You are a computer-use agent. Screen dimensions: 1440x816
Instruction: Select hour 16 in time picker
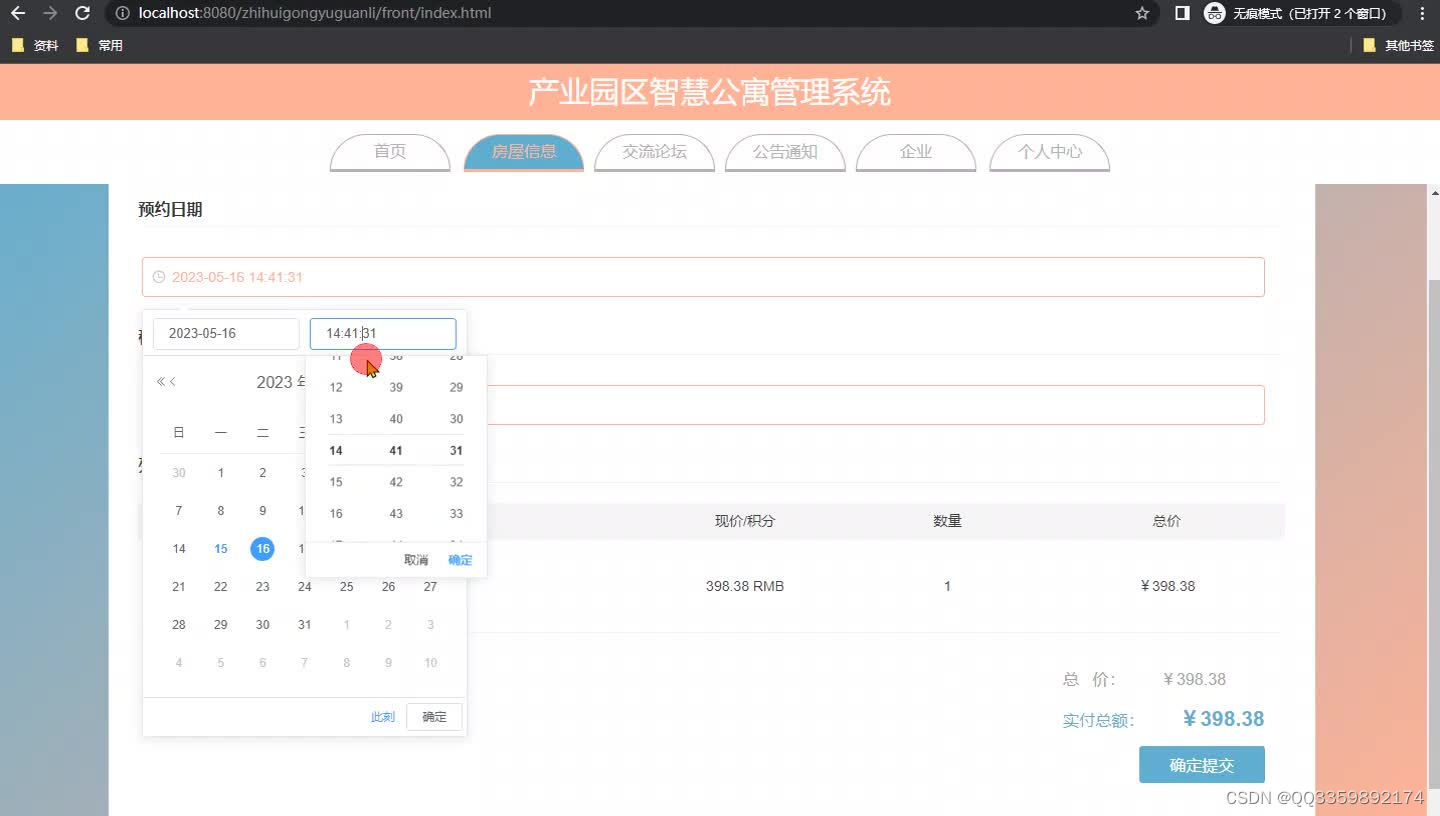pos(336,514)
